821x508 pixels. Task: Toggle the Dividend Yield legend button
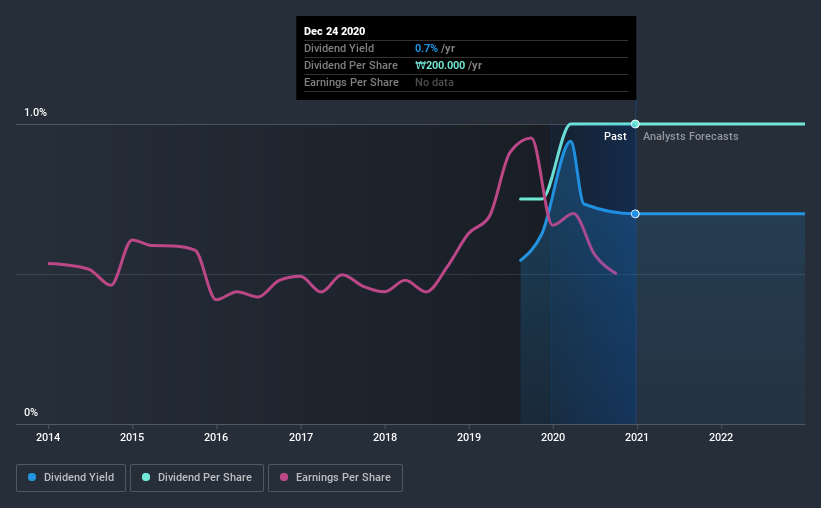[72, 478]
